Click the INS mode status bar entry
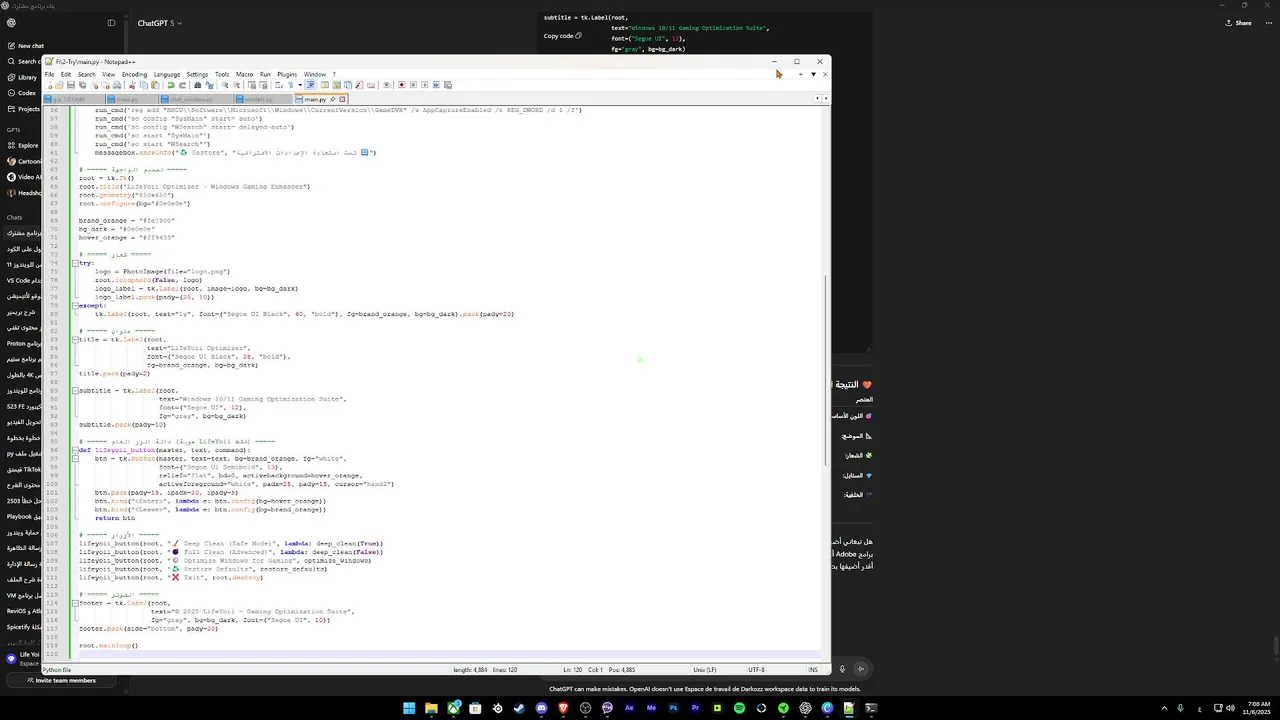This screenshot has height=720, width=1280. coord(814,669)
